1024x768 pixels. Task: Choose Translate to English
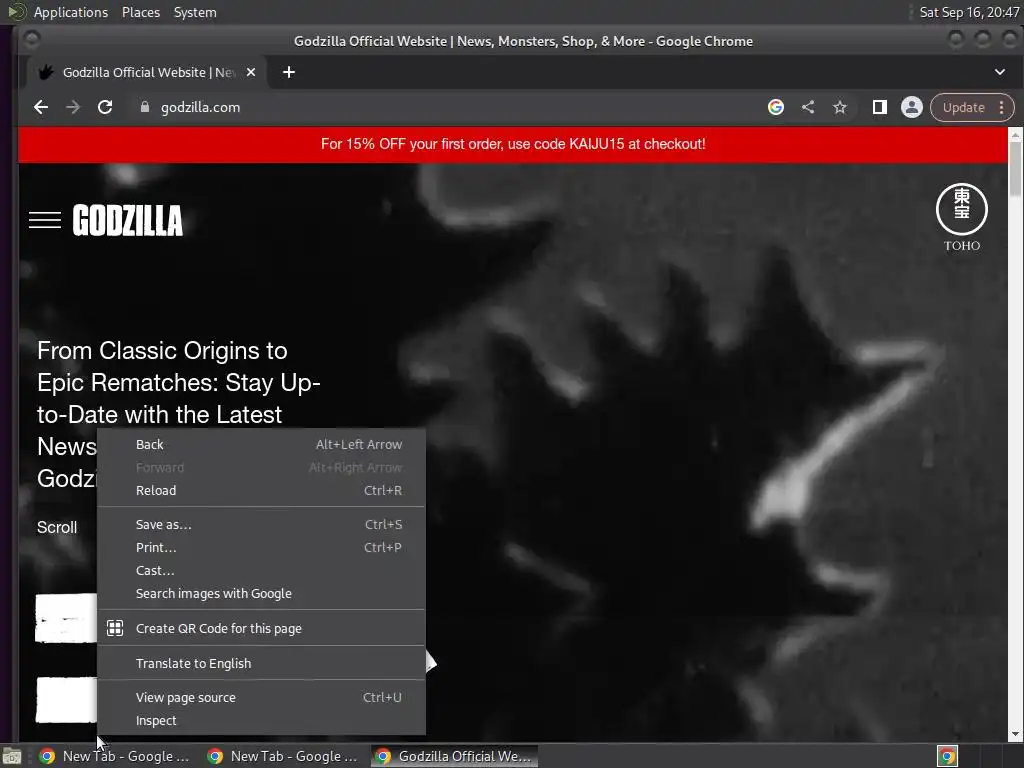coord(261,664)
